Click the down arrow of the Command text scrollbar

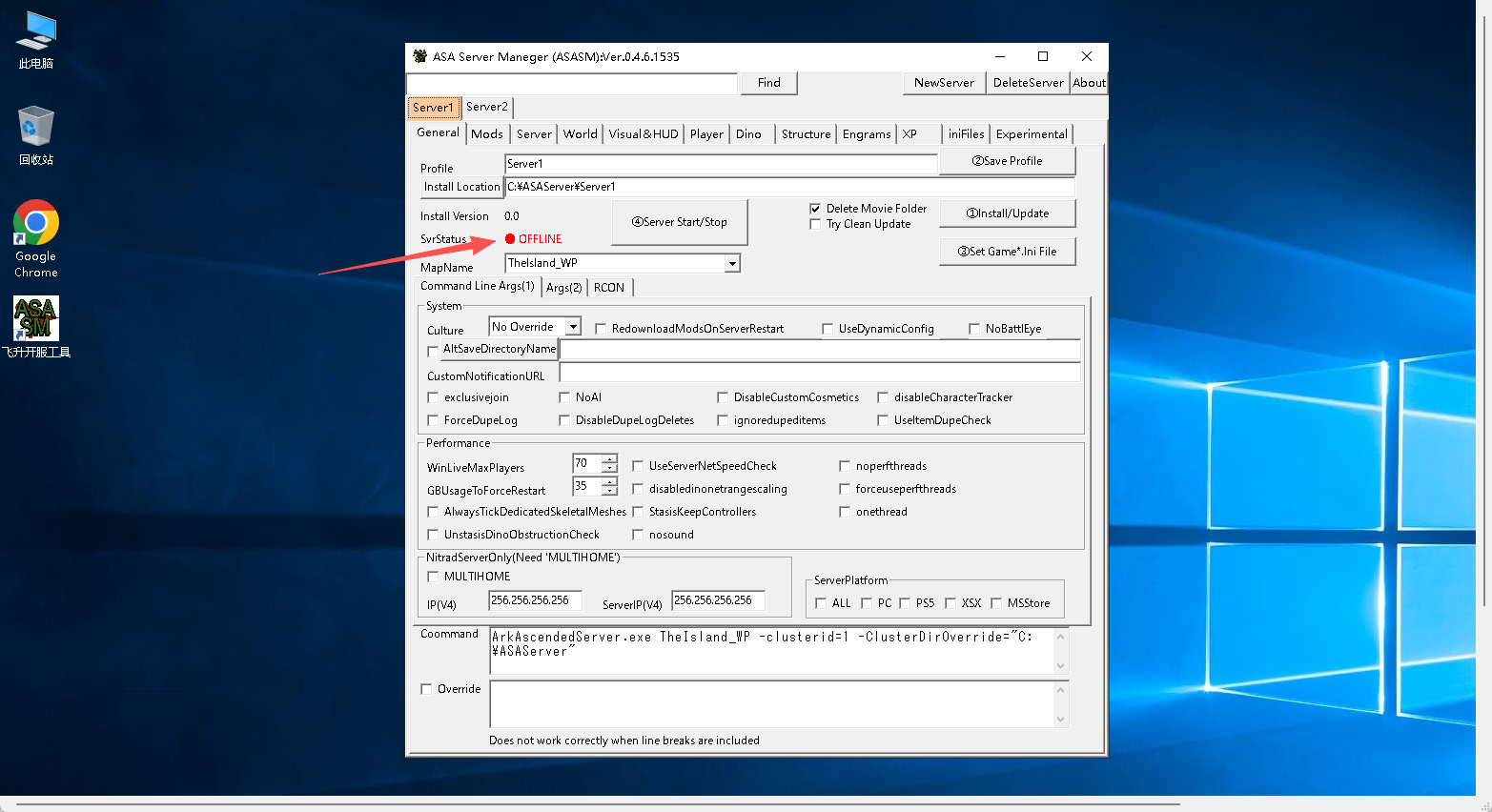pyautogui.click(x=1061, y=666)
